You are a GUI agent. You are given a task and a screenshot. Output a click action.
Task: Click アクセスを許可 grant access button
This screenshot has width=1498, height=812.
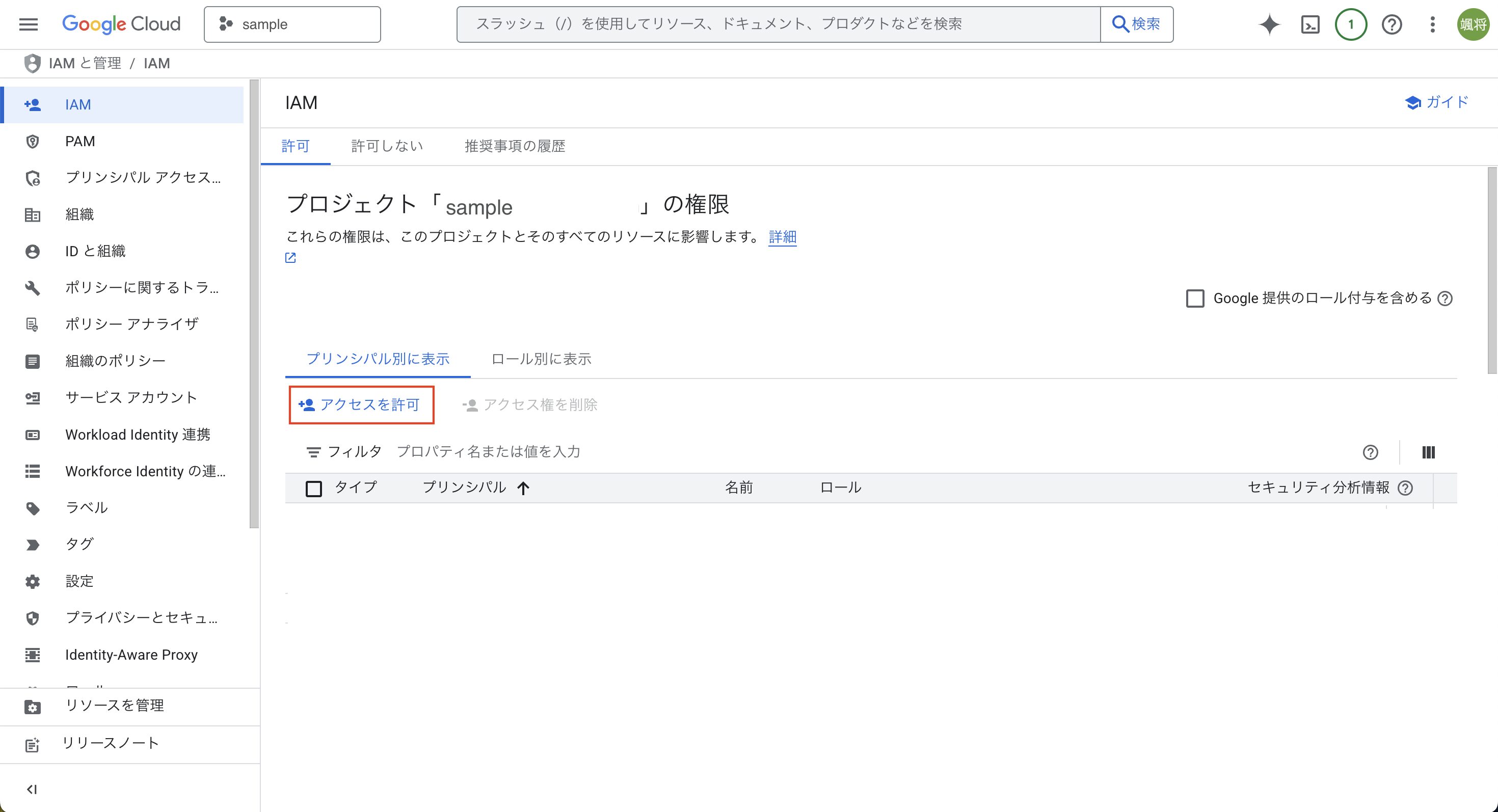point(361,405)
